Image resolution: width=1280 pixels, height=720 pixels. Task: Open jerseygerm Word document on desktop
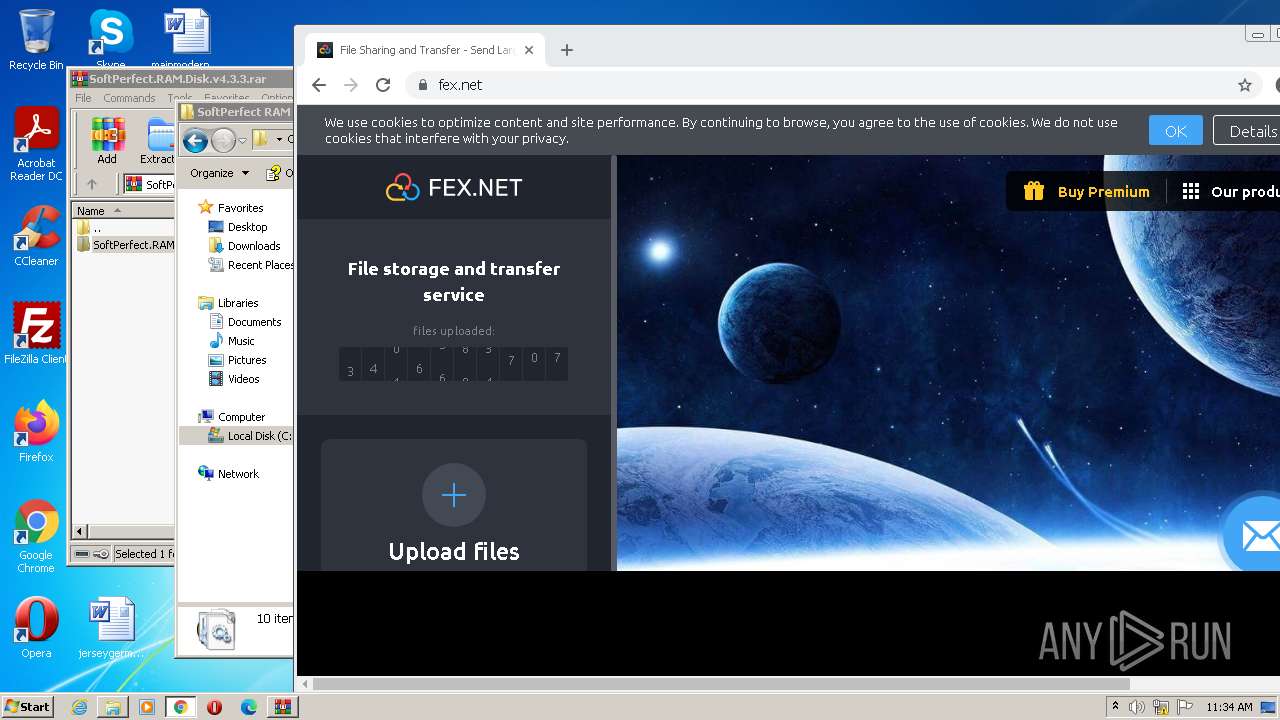[111, 628]
